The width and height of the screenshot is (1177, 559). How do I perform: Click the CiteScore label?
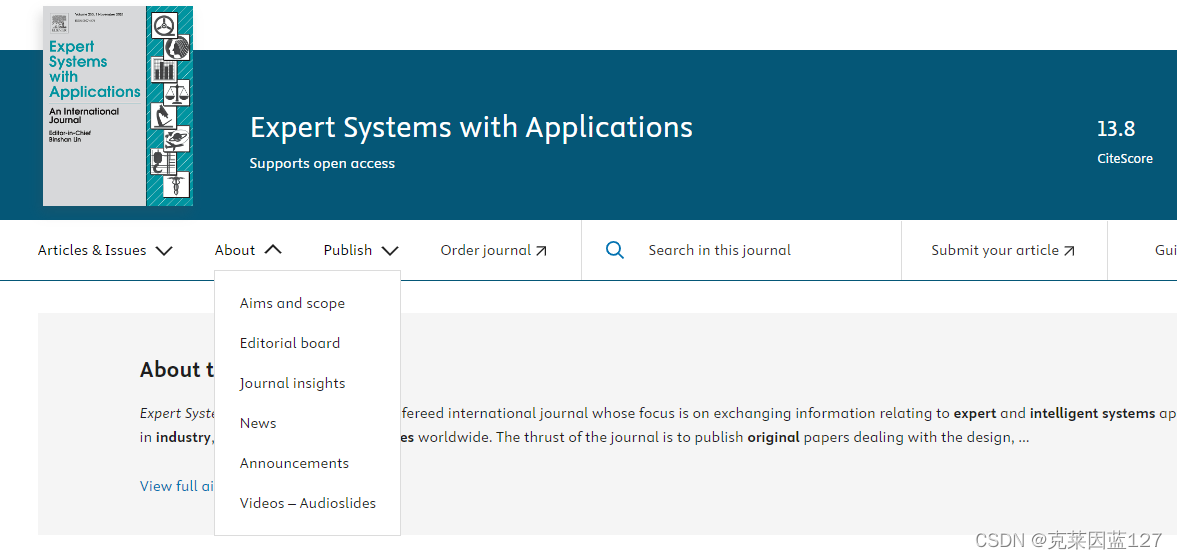pyautogui.click(x=1124, y=158)
